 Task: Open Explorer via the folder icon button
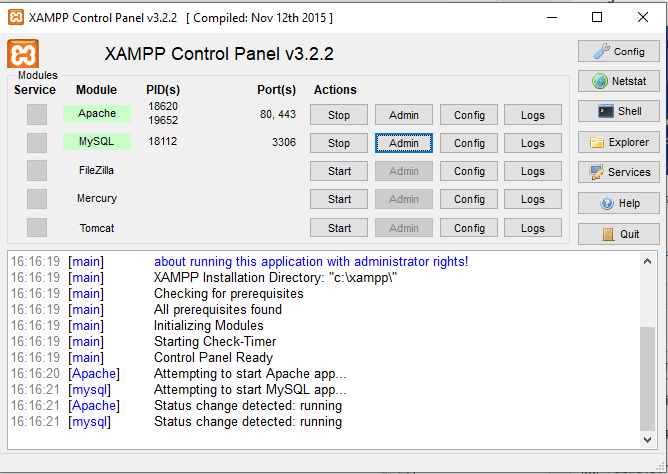tap(619, 142)
